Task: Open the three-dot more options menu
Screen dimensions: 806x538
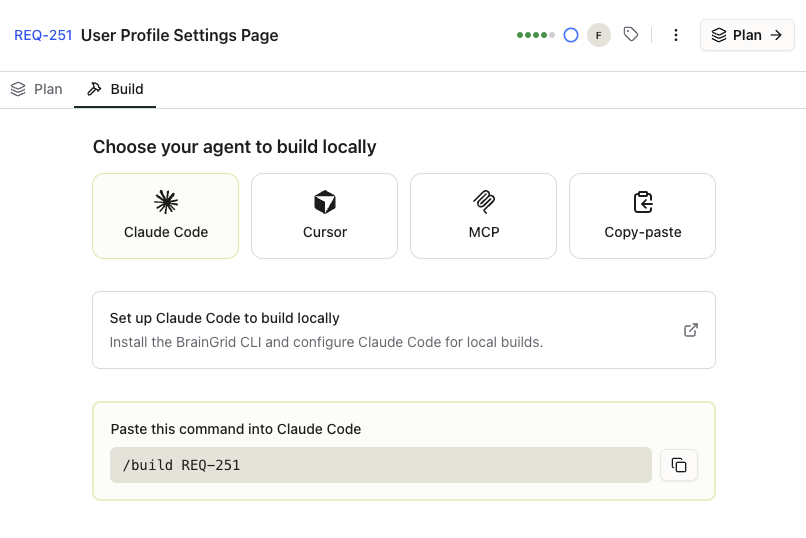Action: [676, 35]
